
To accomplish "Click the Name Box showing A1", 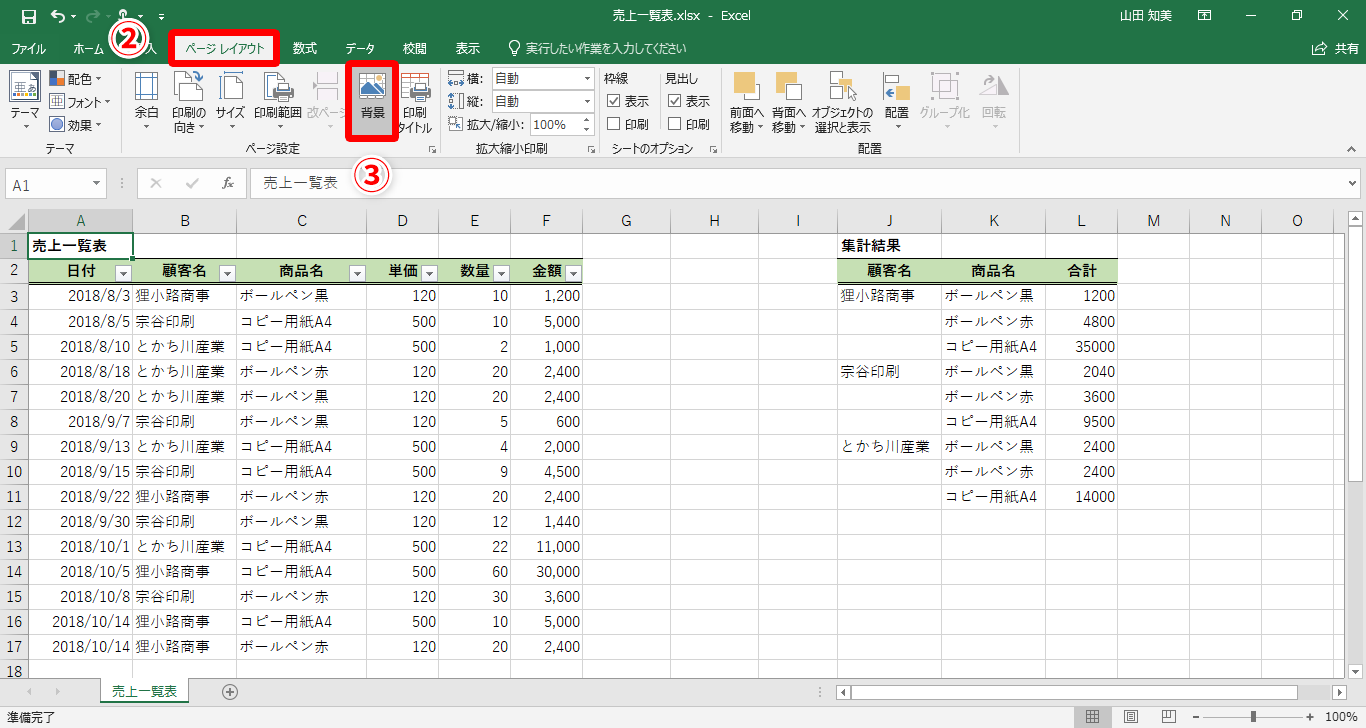I will (x=48, y=184).
